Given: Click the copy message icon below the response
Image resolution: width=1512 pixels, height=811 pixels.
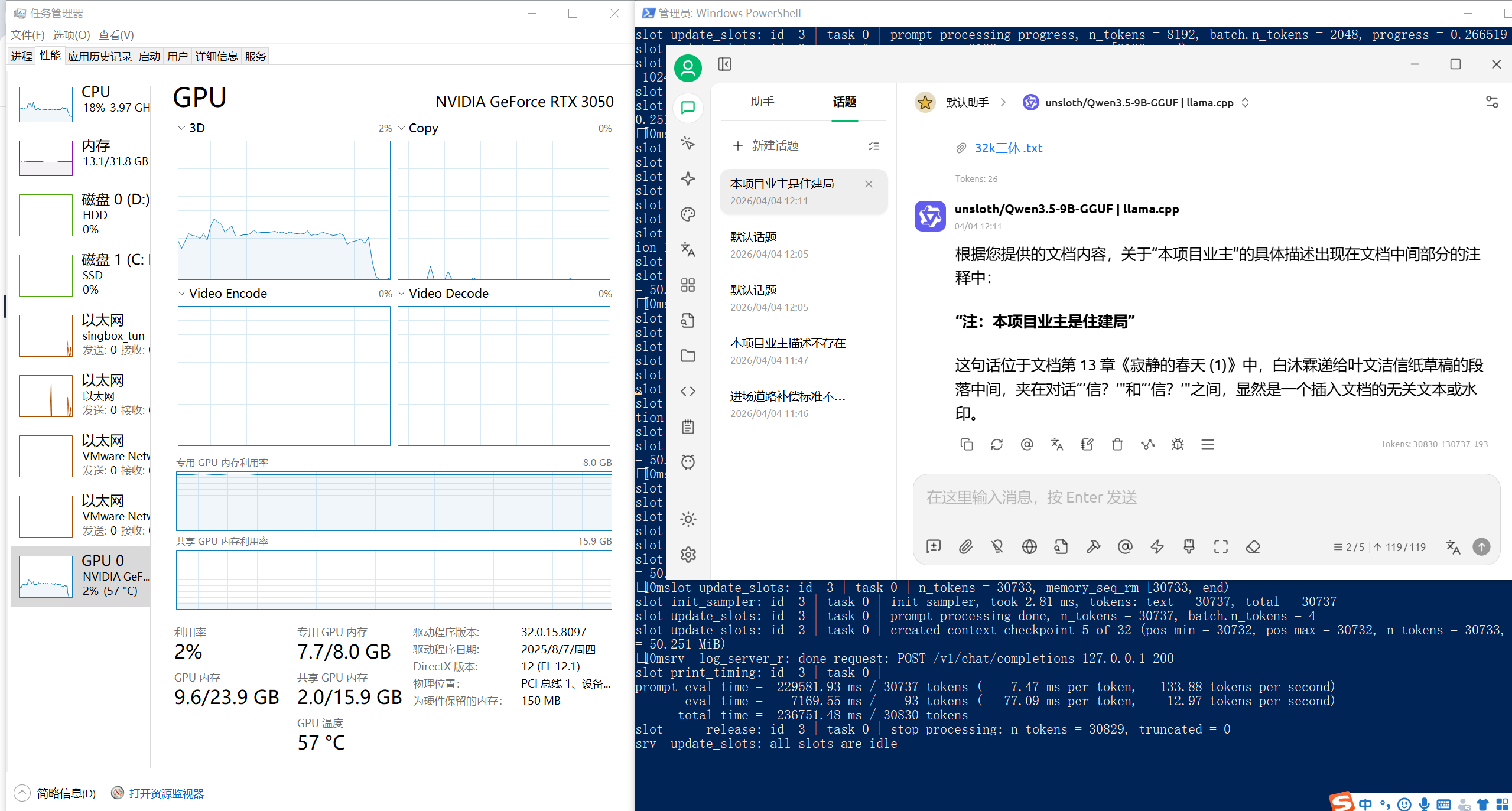Looking at the screenshot, I should click(x=967, y=444).
